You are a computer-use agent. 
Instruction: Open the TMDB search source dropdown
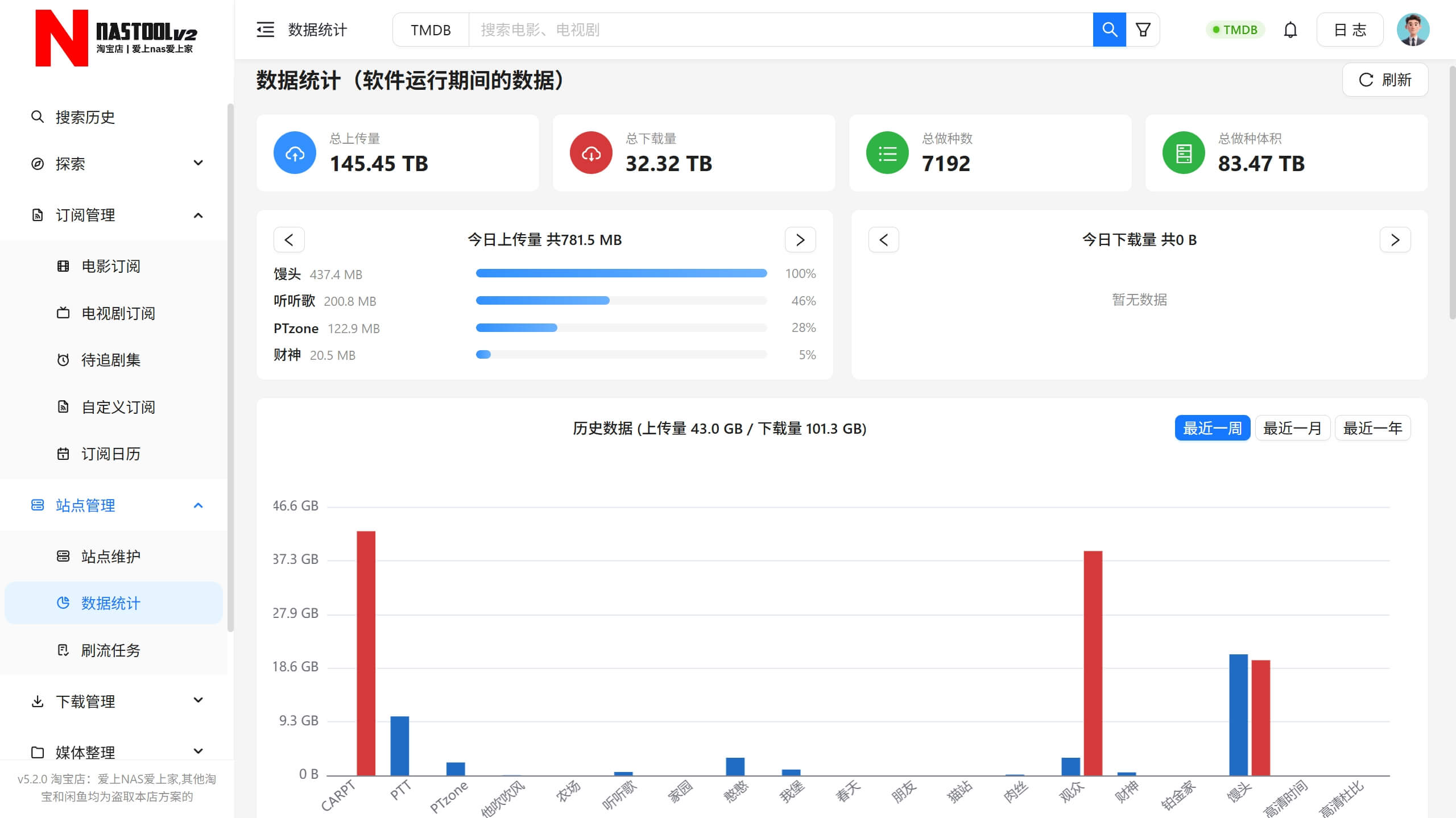pos(431,30)
